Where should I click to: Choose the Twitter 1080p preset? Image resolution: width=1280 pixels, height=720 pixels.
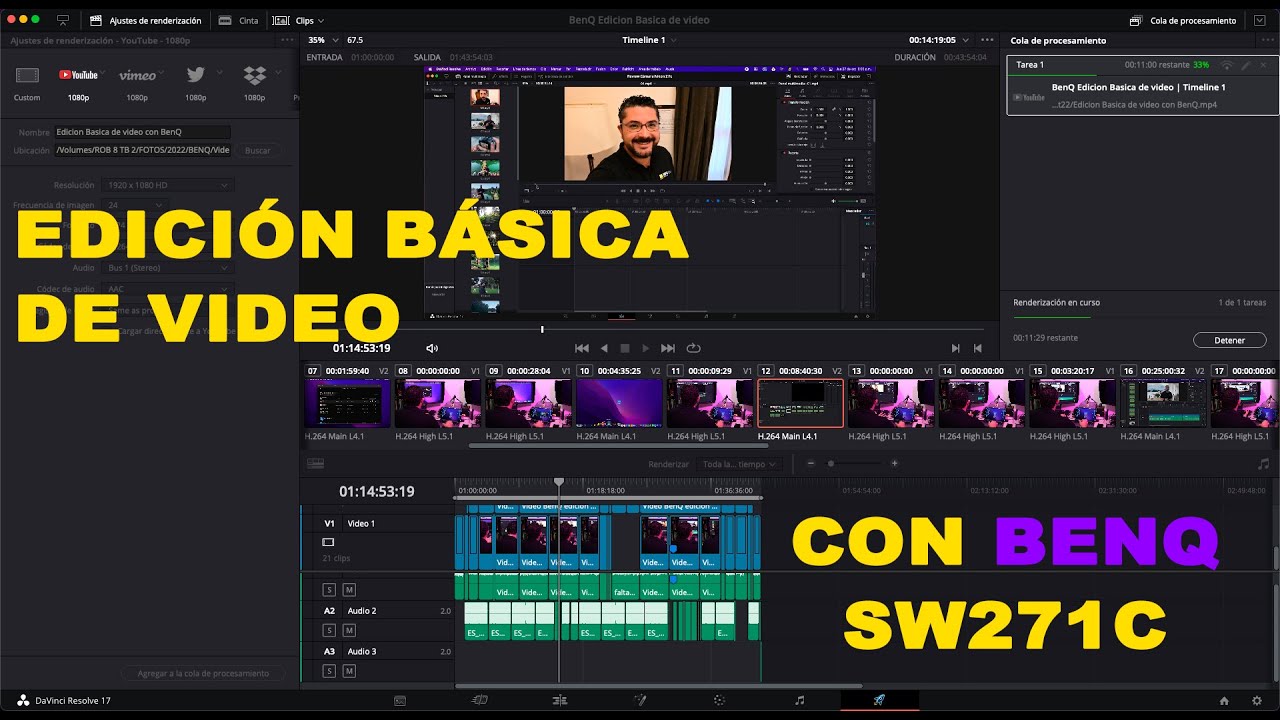(x=195, y=83)
